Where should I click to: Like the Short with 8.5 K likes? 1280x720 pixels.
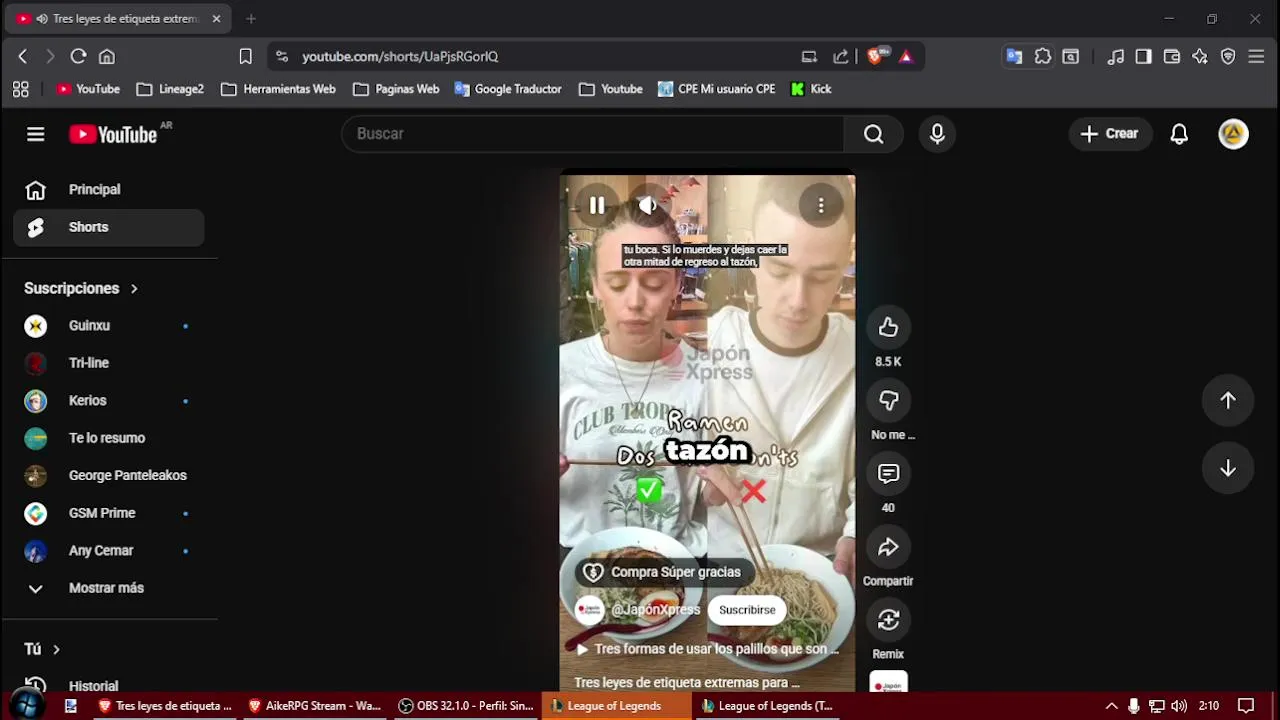coord(888,327)
